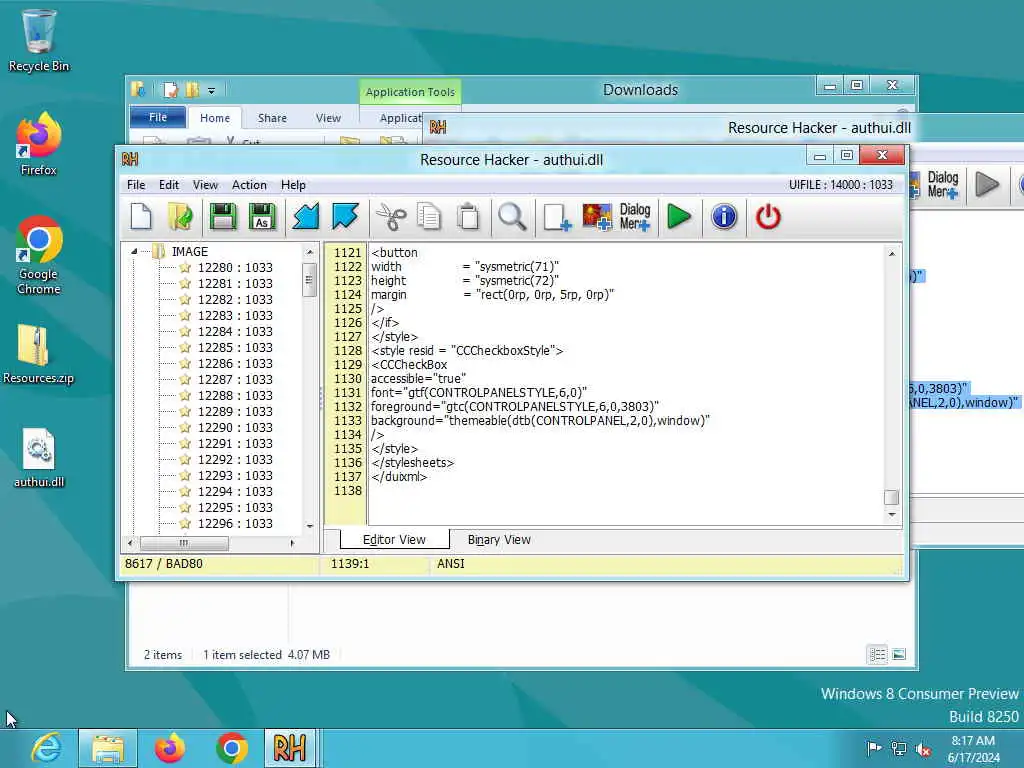Screen dimensions: 1024x768
Task: Open the Action menu
Action: coord(249,185)
